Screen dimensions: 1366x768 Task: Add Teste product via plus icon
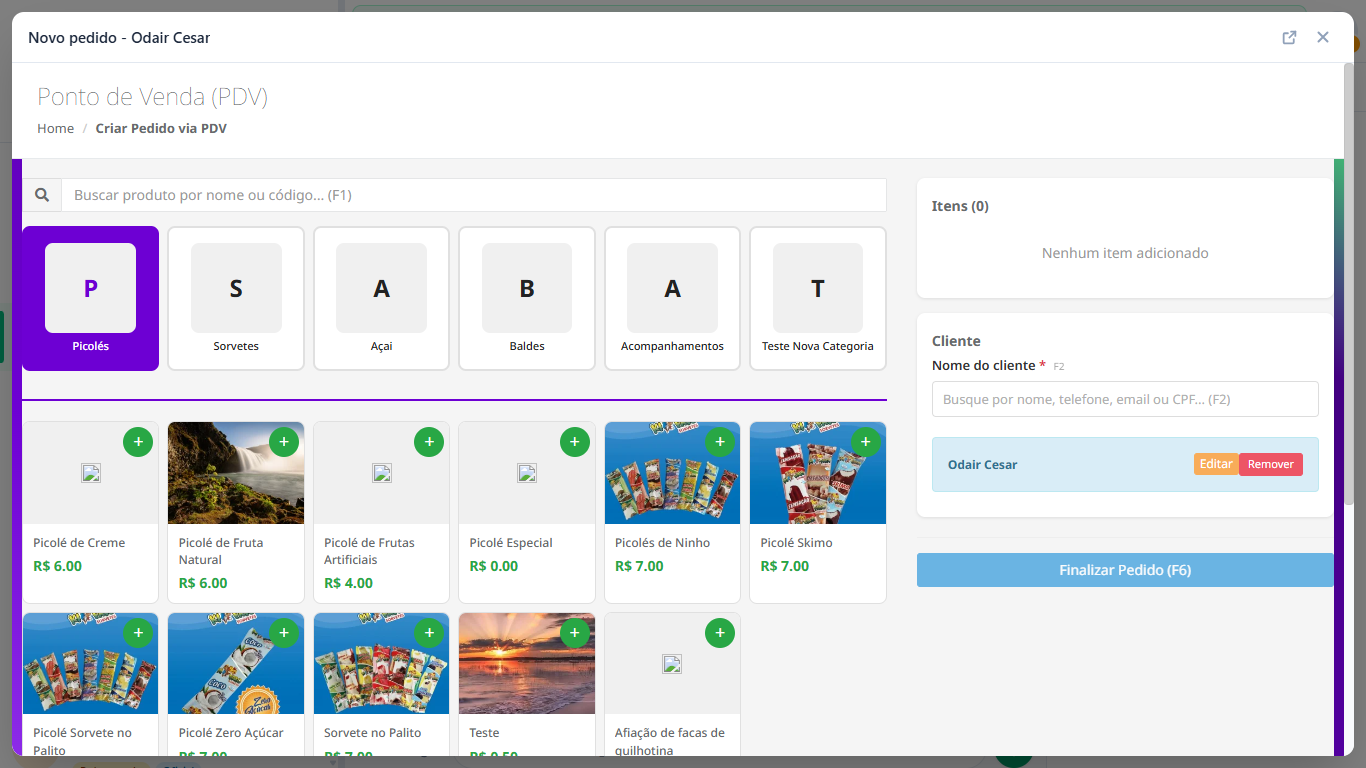pos(575,633)
